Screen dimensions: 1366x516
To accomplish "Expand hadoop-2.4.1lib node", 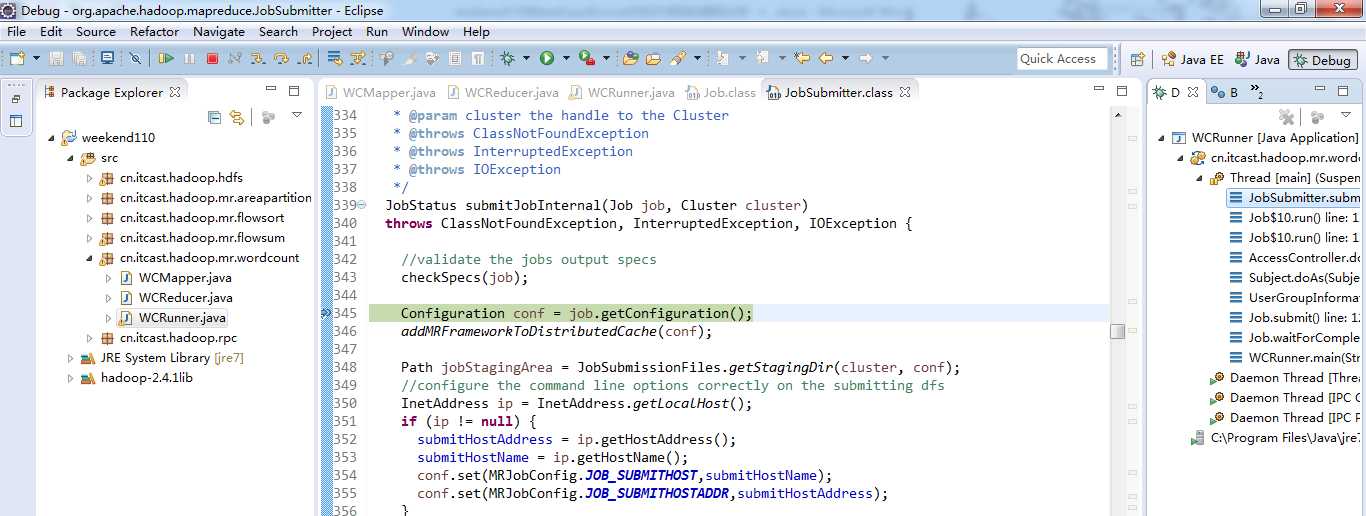I will point(70,378).
